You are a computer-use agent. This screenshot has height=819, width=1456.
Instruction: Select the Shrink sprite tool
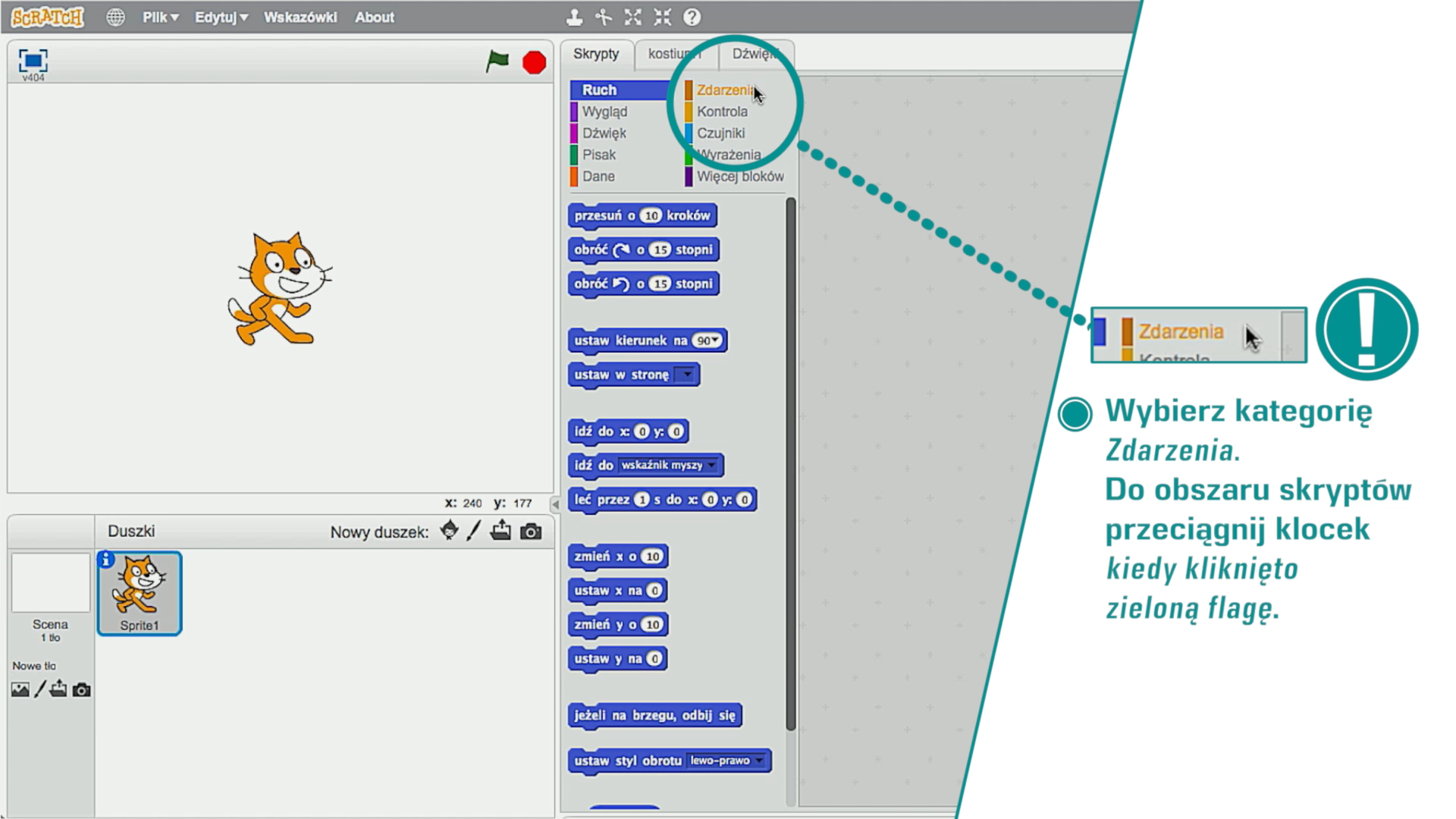[662, 17]
